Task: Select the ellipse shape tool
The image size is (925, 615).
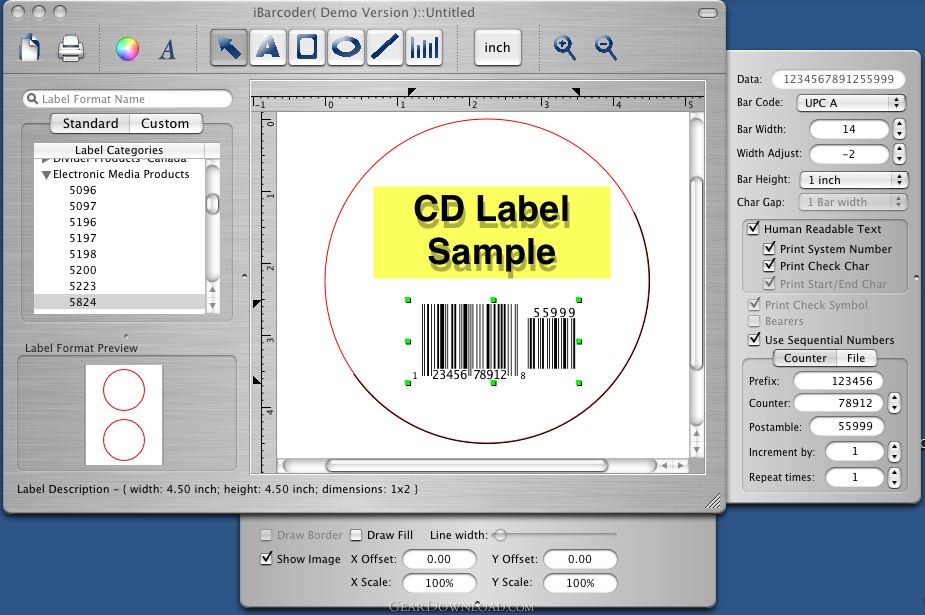Action: click(346, 48)
